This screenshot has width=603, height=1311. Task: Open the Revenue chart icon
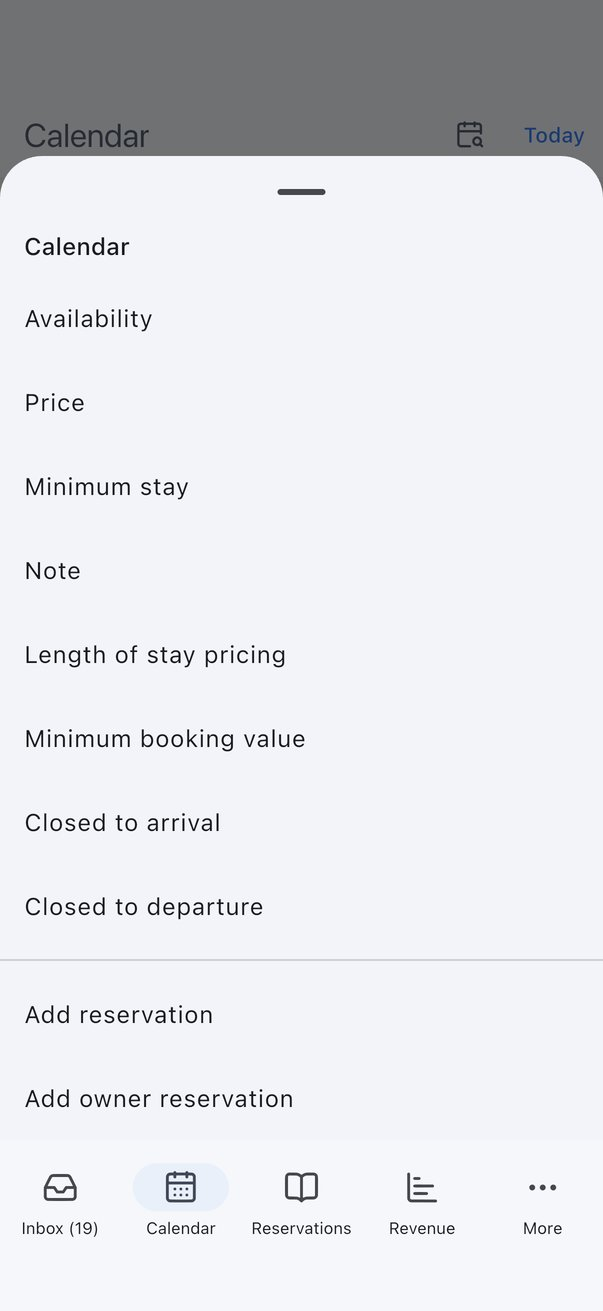(422, 1187)
